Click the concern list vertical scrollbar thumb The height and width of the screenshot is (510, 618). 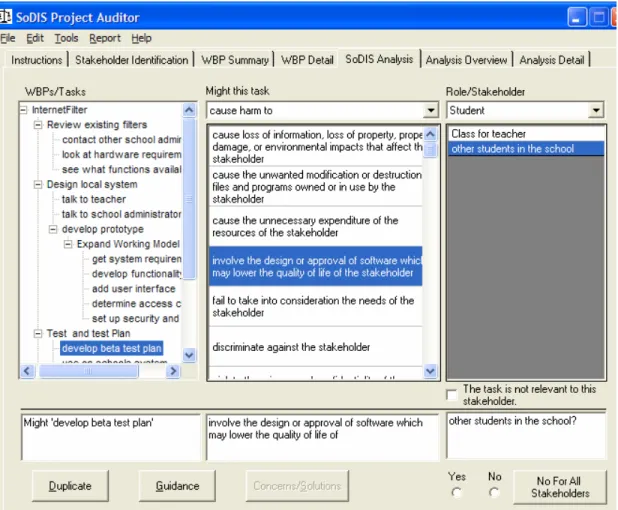(430, 149)
